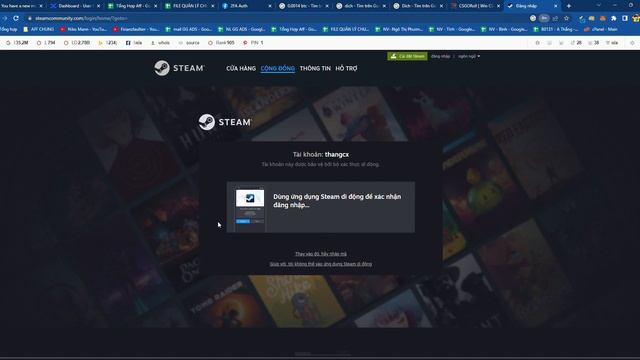Click the PIN 1 metric on the SEO toolbar
640x360 pixels.
pyautogui.click(x=253, y=42)
